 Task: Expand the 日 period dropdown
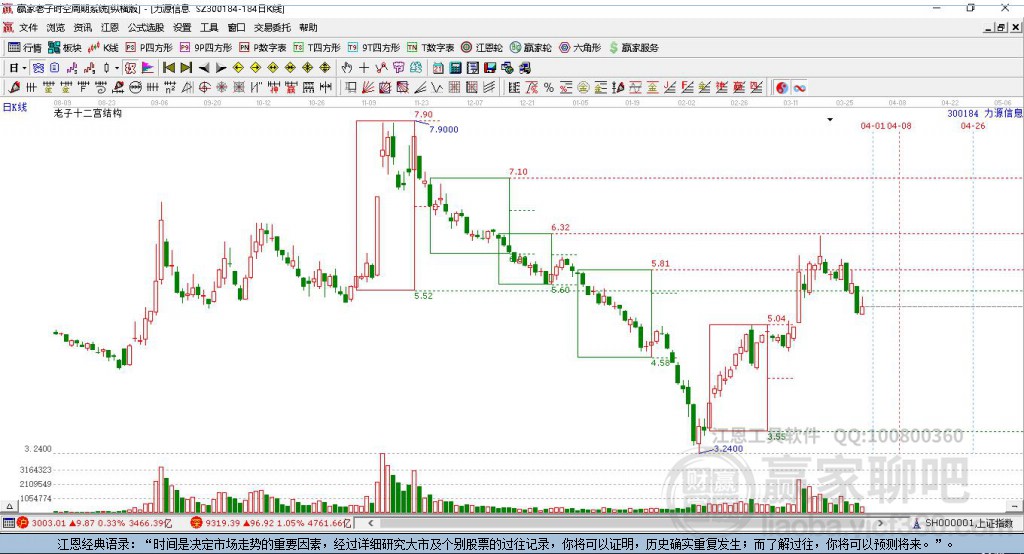click(x=24, y=68)
